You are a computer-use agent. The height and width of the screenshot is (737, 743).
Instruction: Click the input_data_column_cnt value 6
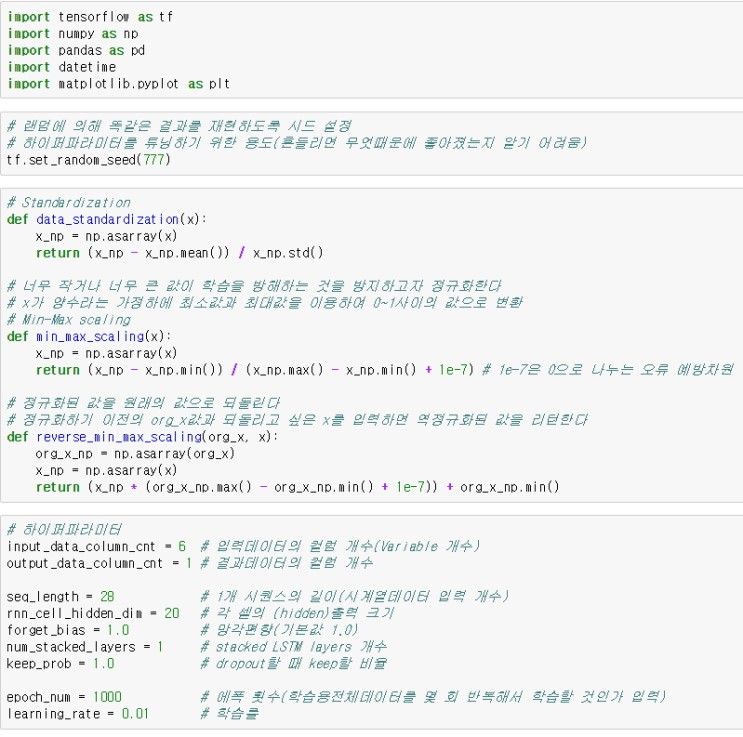(181, 546)
